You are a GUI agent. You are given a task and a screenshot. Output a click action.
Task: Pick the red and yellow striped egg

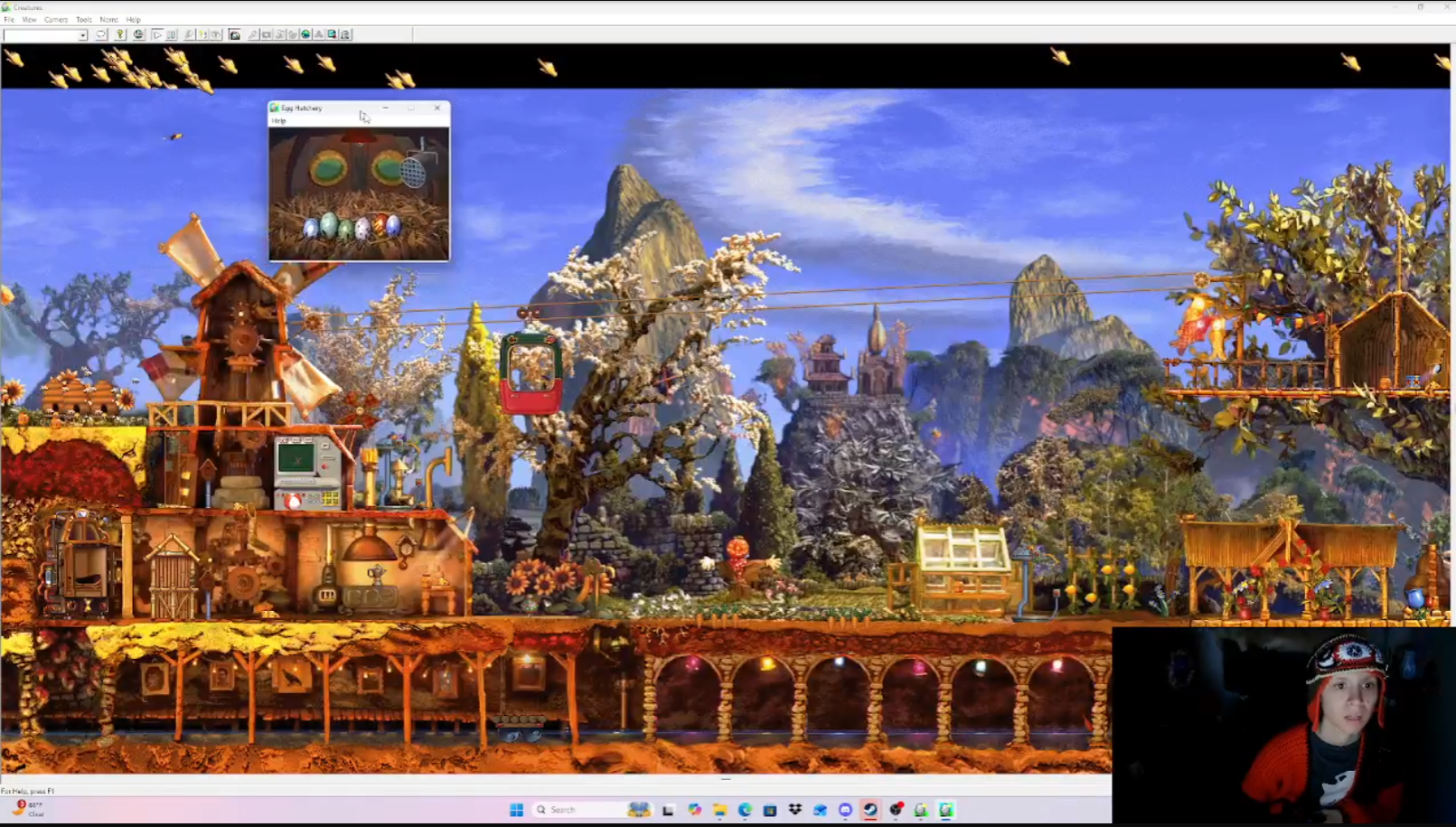click(380, 224)
